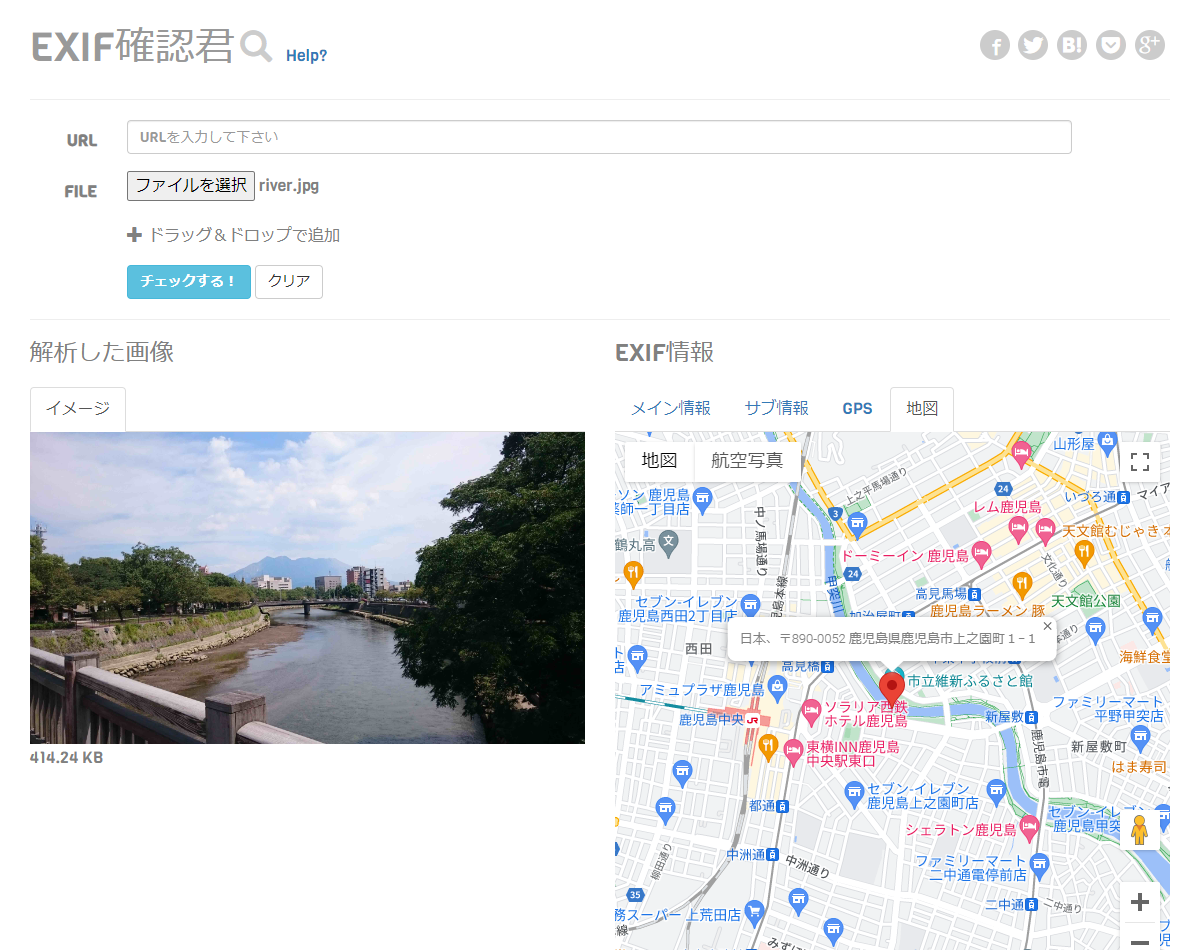
Task: Click the ドラッグ&ドロップで追加 plus area
Action: pos(234,235)
